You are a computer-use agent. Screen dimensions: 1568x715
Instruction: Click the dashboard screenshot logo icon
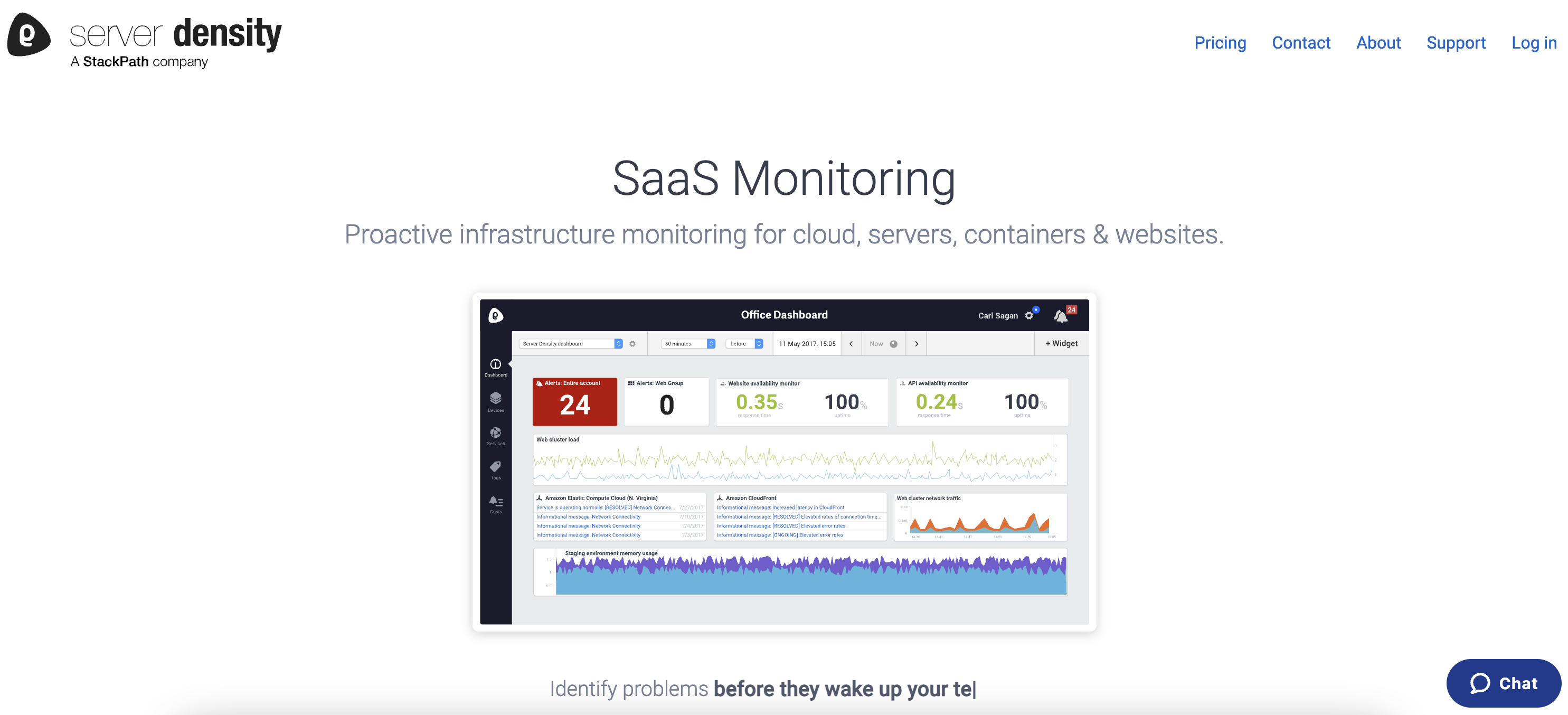pos(496,315)
